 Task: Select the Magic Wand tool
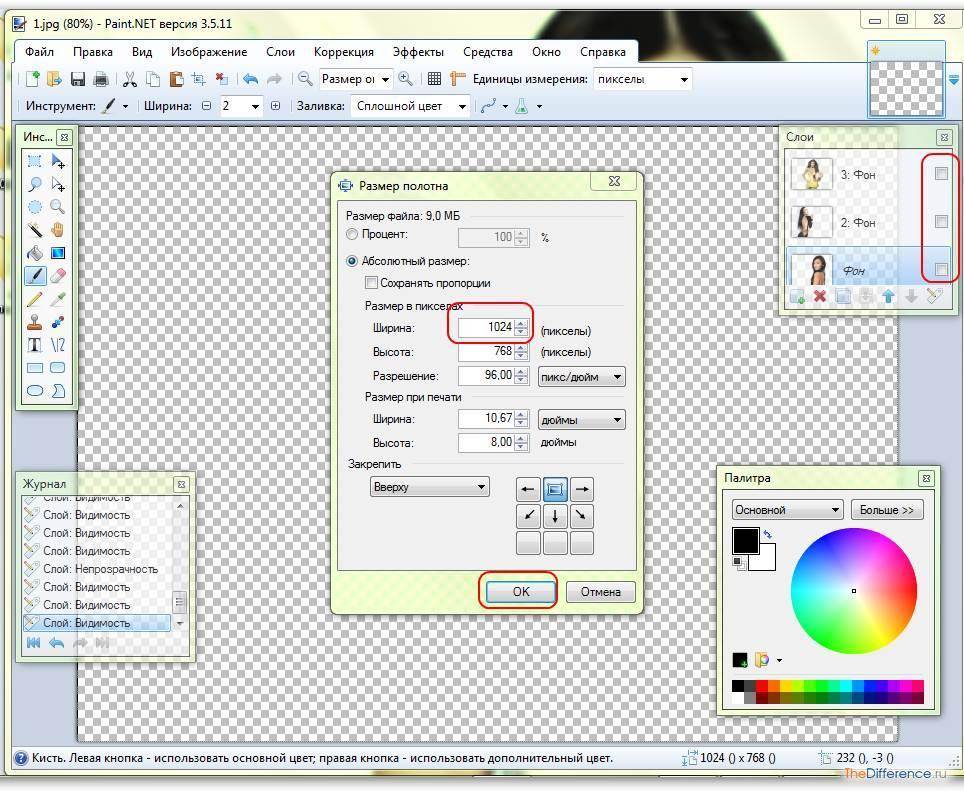click(x=35, y=230)
